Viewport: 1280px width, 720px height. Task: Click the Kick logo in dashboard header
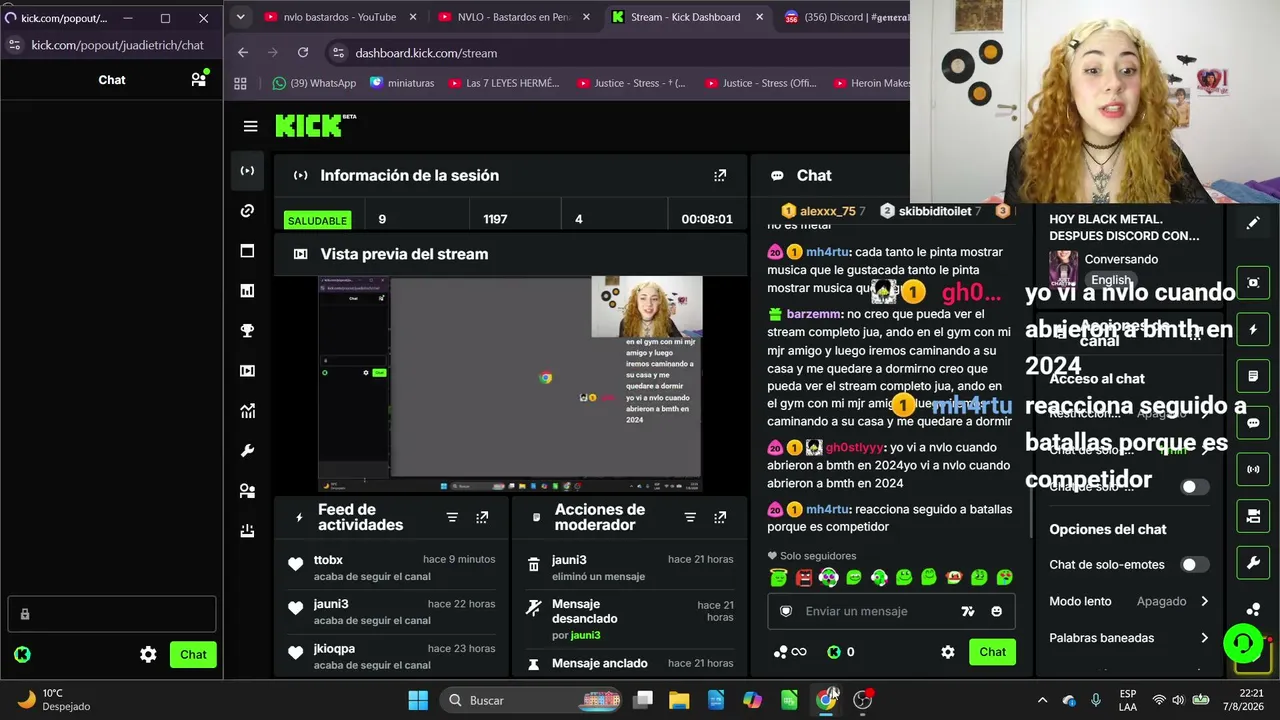(x=315, y=125)
